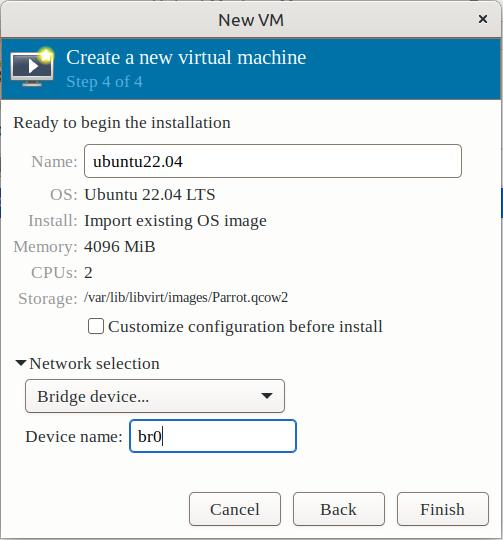Image resolution: width=503 pixels, height=540 pixels.
Task: Close the New VM dialog
Action: click(483, 19)
